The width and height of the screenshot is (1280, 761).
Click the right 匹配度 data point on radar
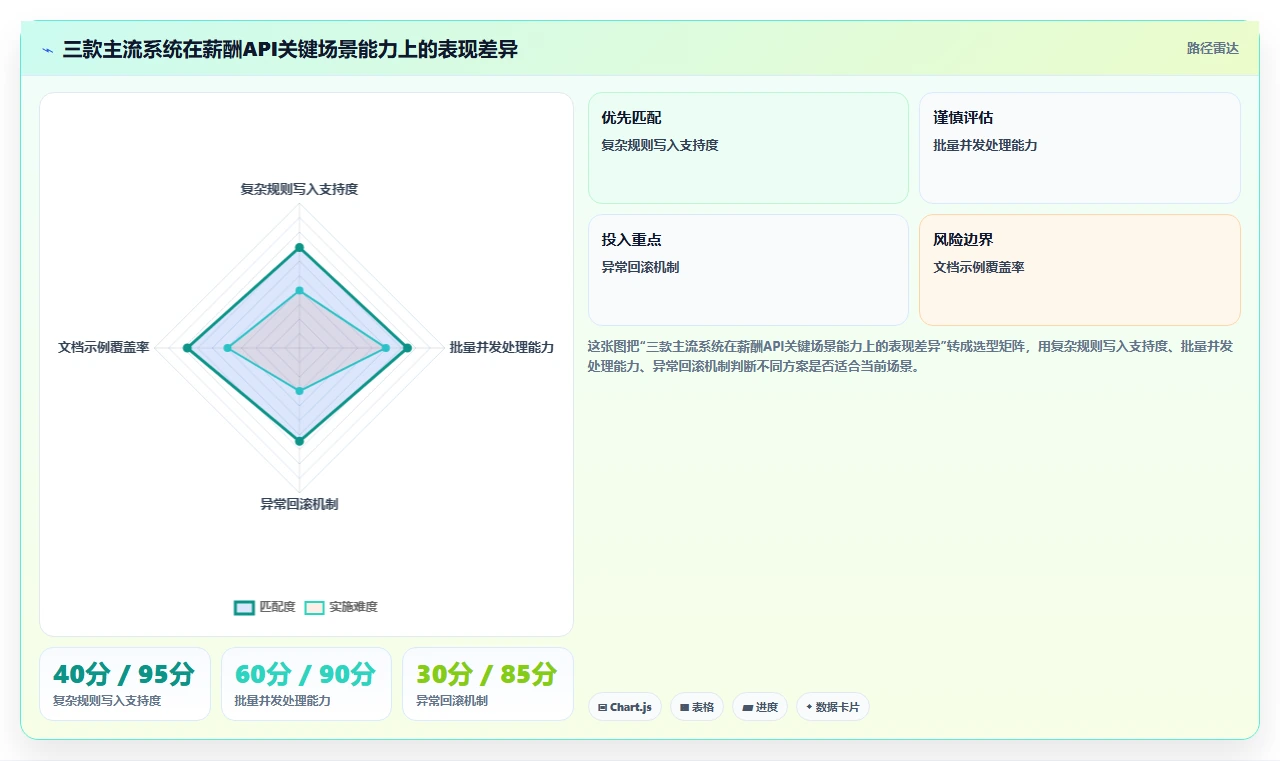pyautogui.click(x=406, y=348)
